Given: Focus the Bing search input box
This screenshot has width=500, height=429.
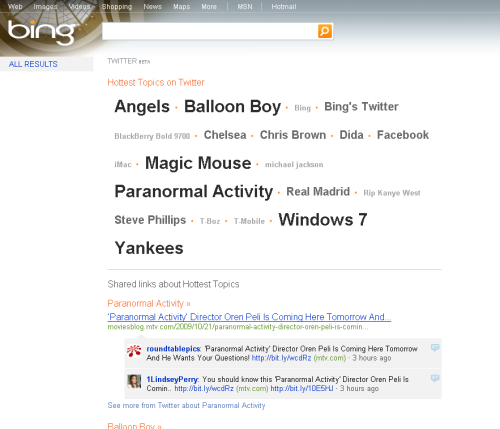Looking at the screenshot, I should (210, 31).
